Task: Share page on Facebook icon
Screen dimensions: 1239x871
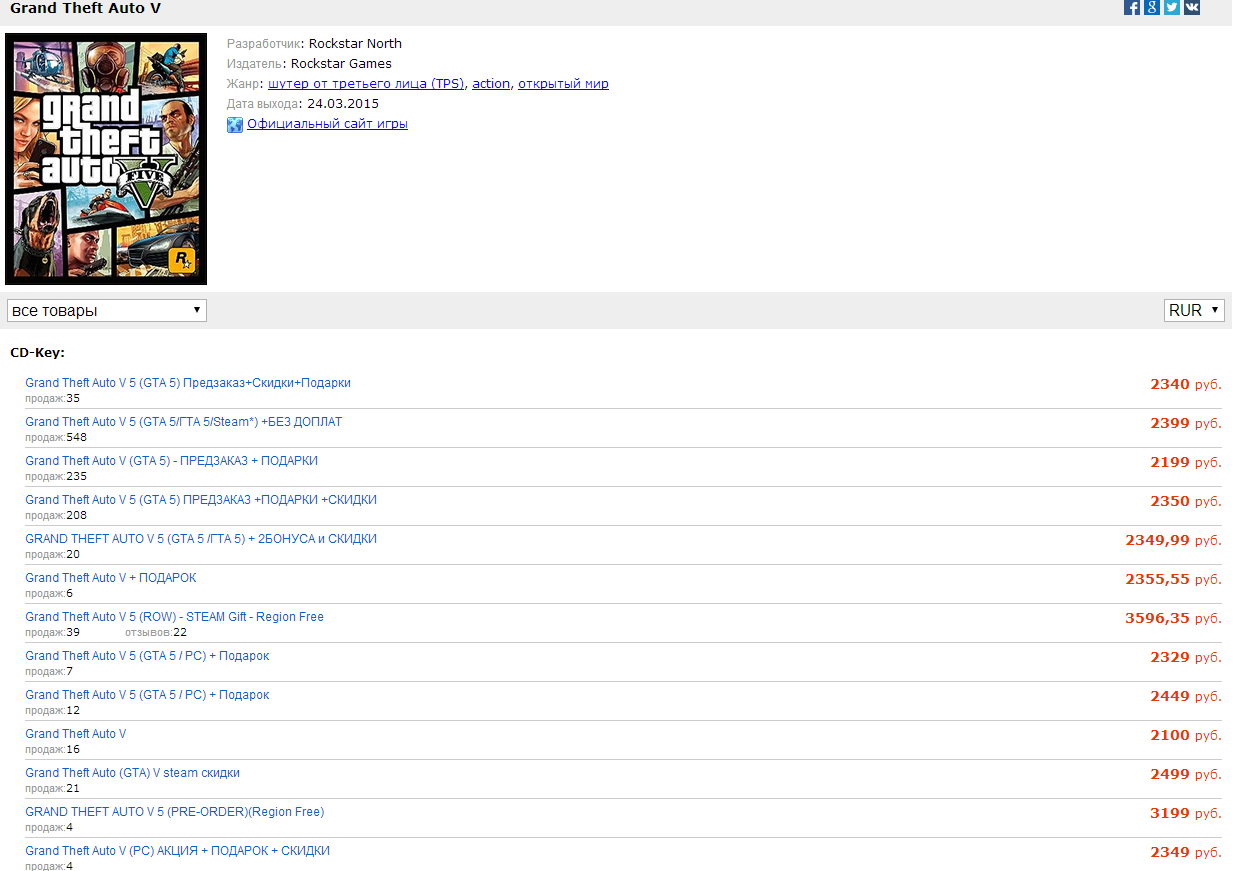Action: pyautogui.click(x=1133, y=7)
